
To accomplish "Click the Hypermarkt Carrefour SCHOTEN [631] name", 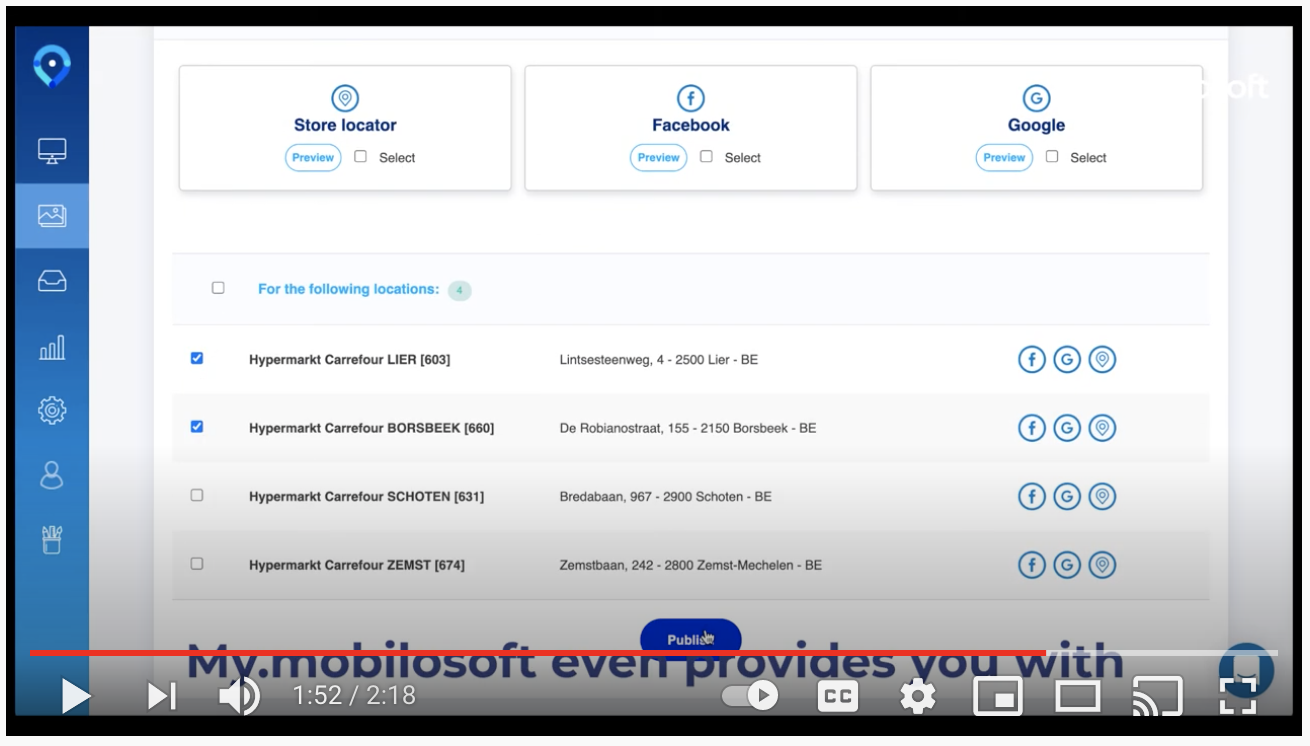I will (367, 496).
